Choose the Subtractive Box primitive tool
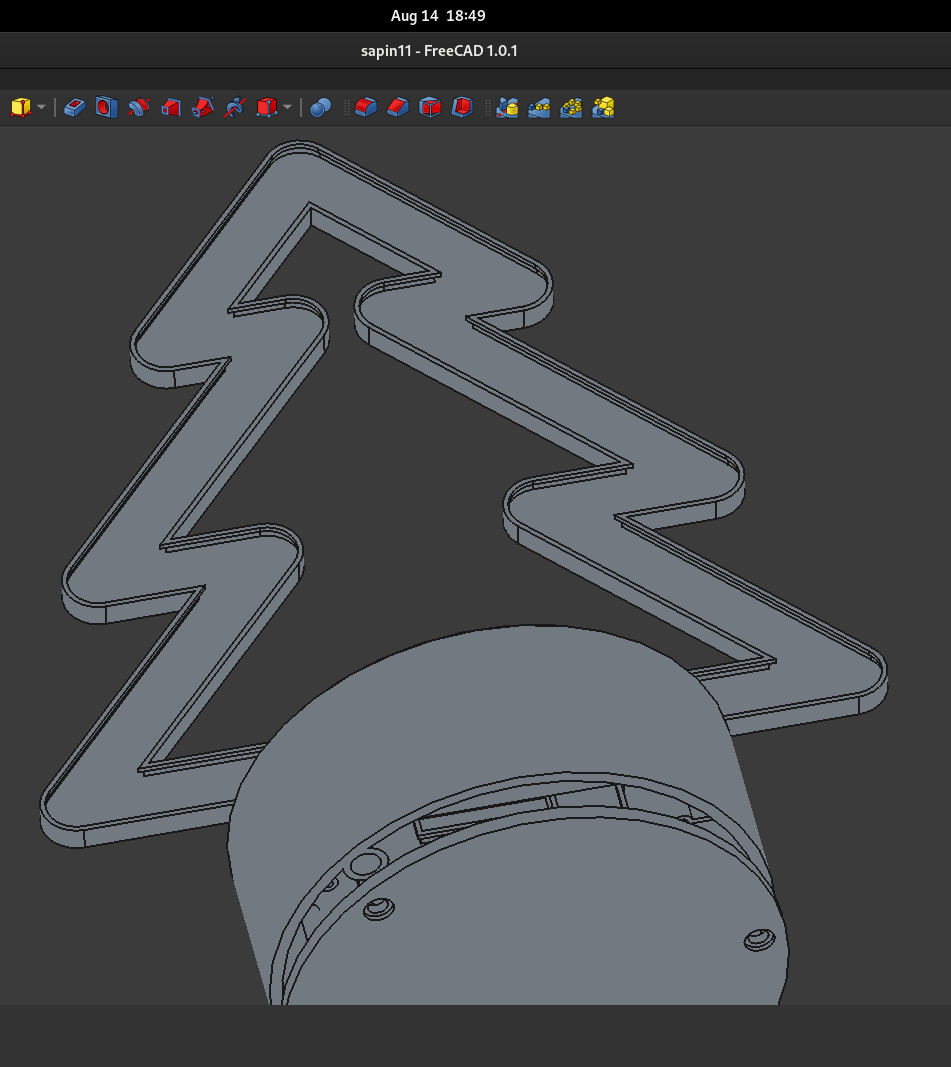 267,108
